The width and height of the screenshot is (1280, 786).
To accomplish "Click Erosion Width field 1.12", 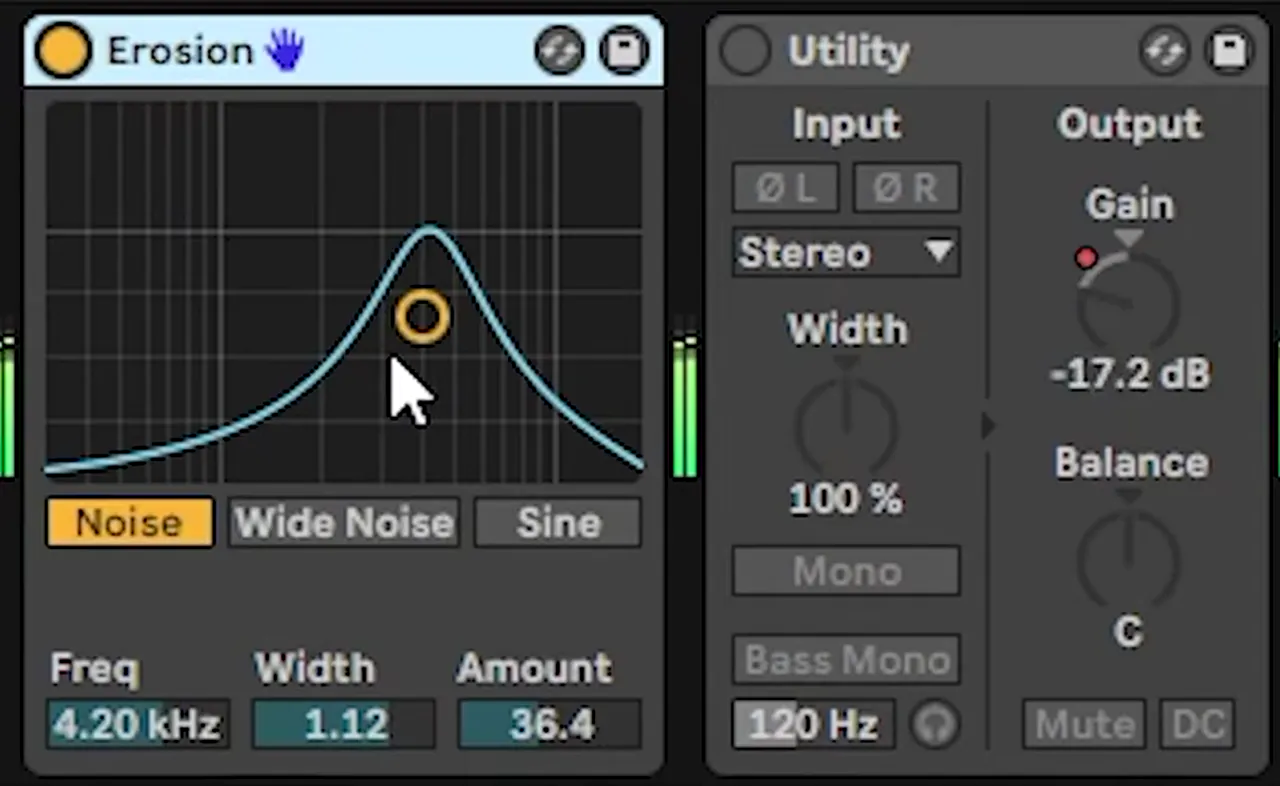I will click(344, 724).
